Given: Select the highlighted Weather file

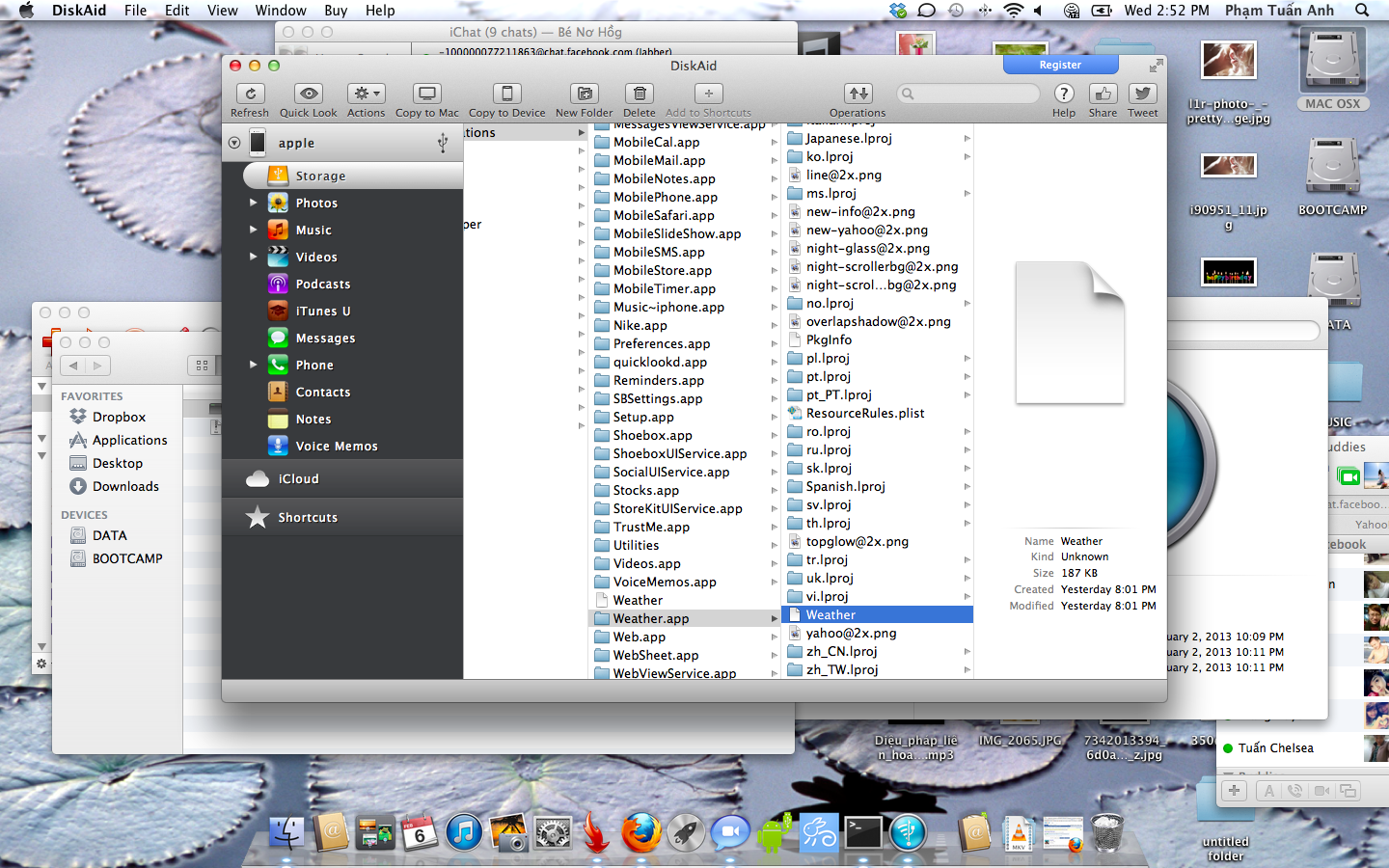Looking at the screenshot, I should [x=878, y=614].
